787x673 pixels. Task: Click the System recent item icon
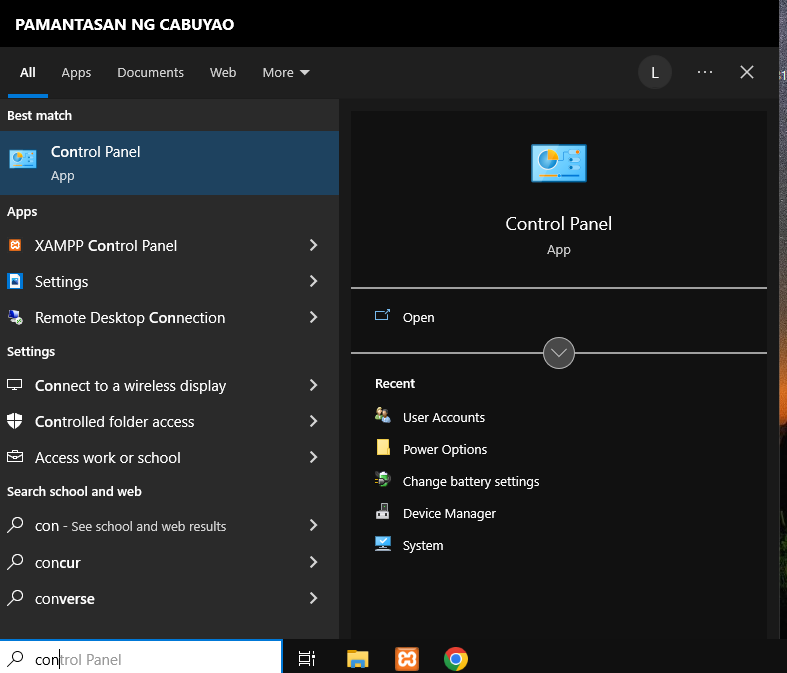(x=383, y=544)
